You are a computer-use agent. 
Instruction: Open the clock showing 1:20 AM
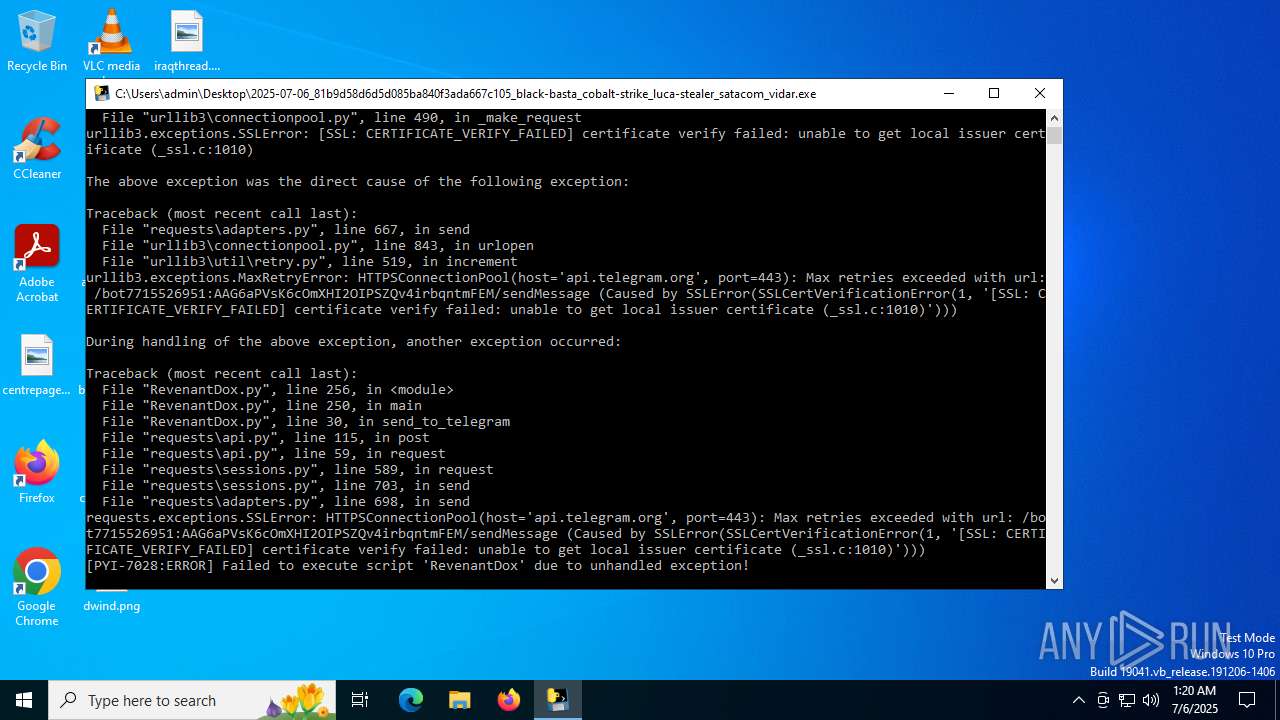[x=1193, y=700]
